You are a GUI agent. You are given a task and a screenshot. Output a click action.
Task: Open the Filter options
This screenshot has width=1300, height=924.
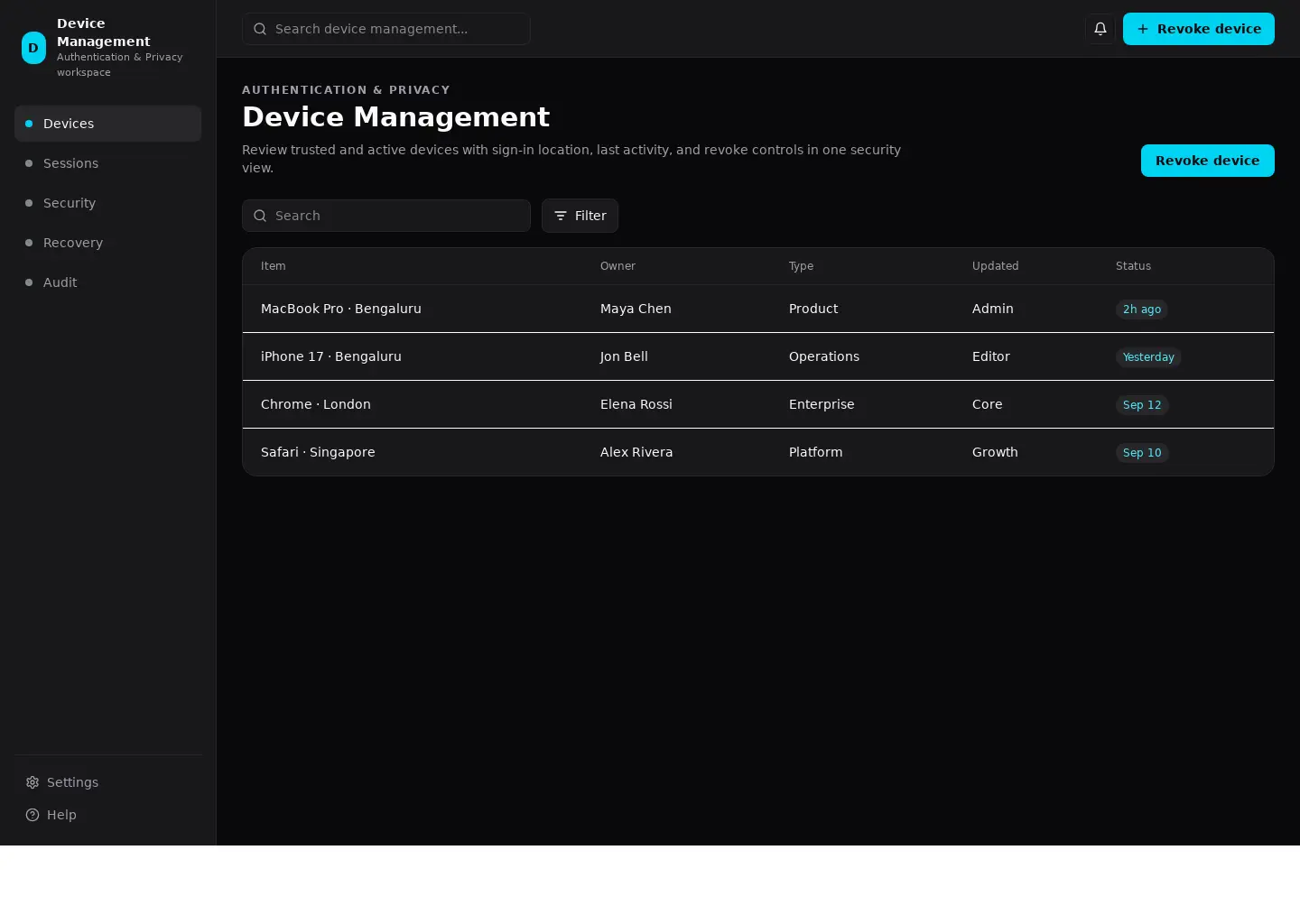click(x=580, y=216)
